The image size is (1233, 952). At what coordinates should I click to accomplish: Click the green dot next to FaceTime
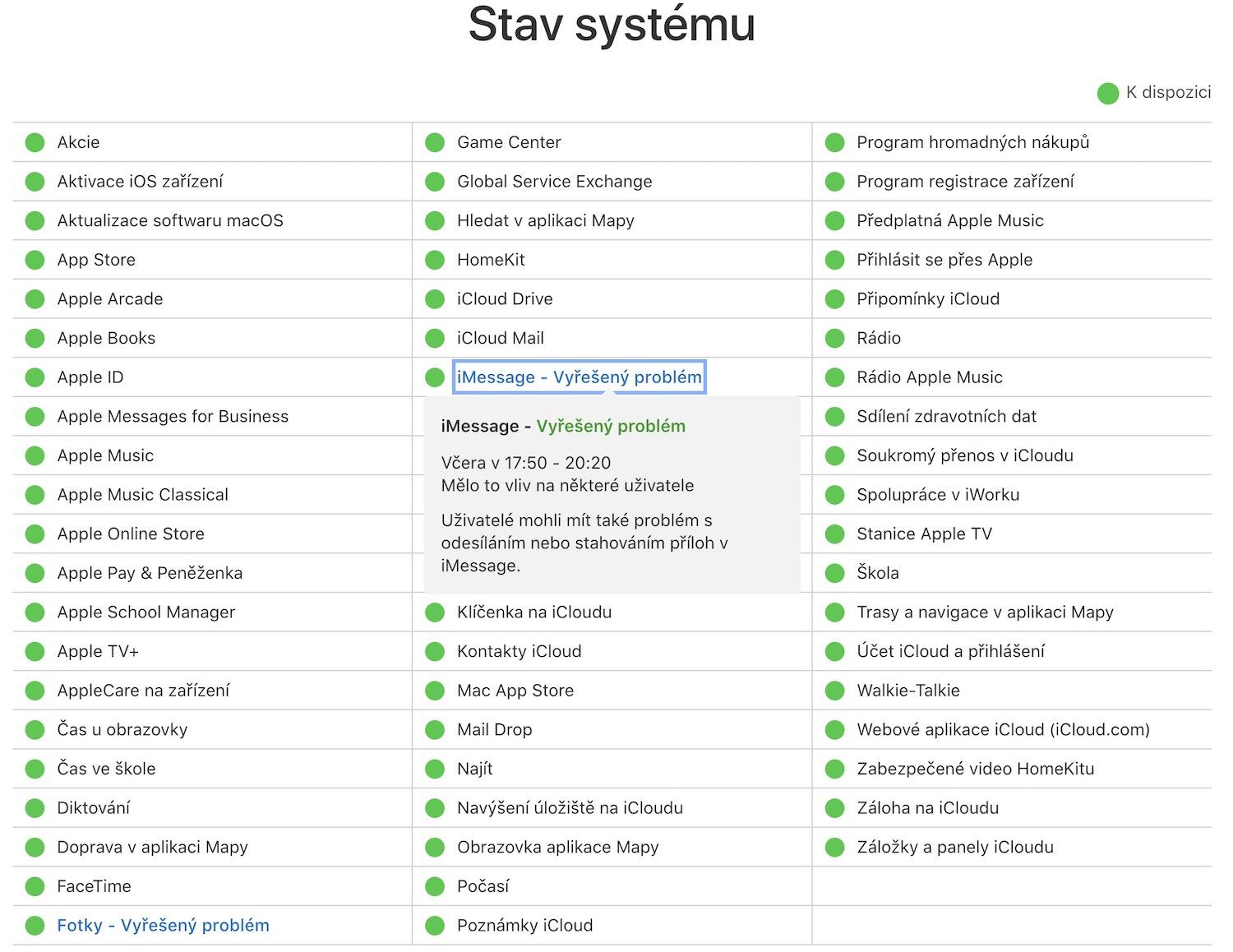35,887
